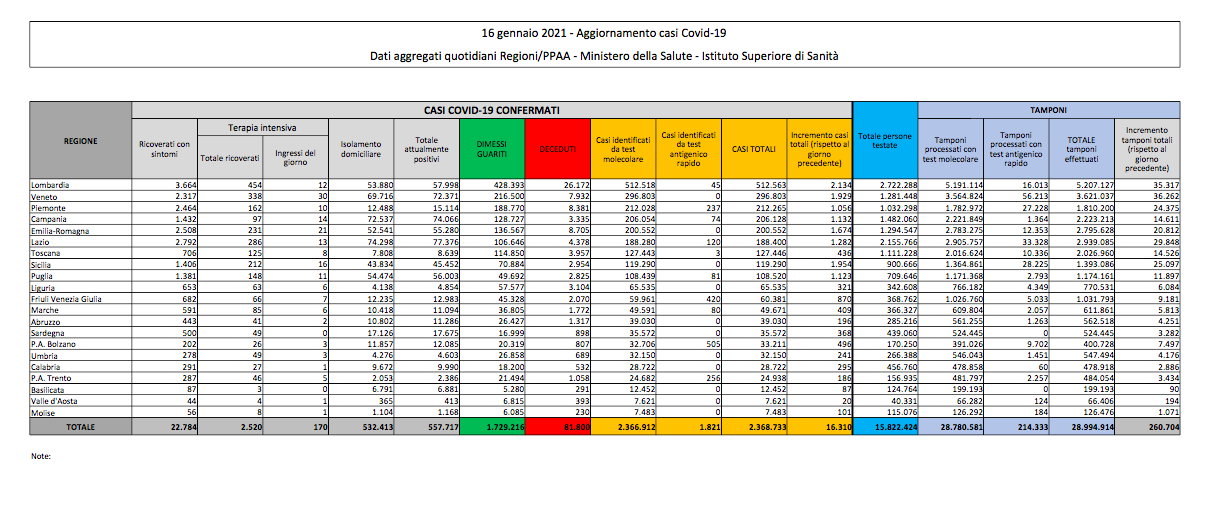Click the green DIMESSI GUARITI header cell

coord(492,148)
